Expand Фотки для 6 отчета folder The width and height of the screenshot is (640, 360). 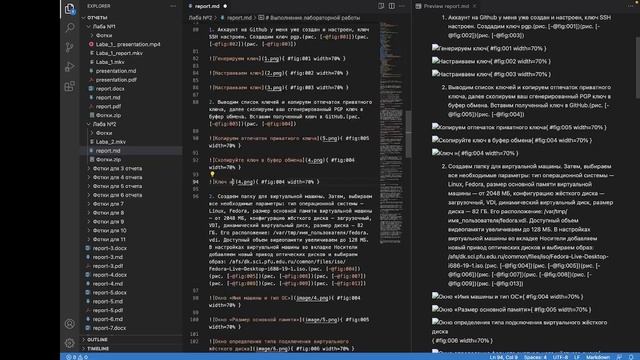117,195
